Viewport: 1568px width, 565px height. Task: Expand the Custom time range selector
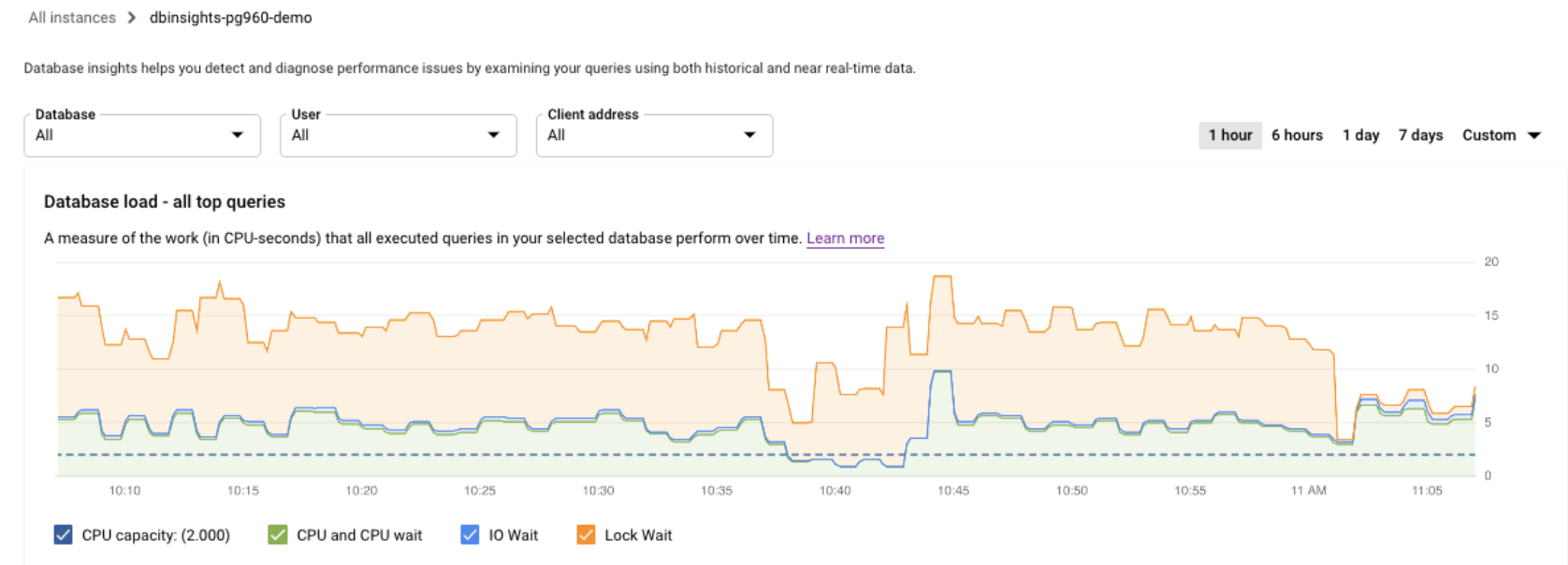tap(1501, 135)
